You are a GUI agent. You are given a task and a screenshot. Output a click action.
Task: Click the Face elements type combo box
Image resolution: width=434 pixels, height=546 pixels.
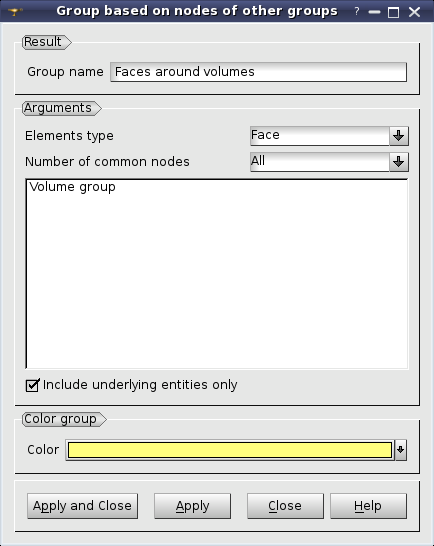pyautogui.click(x=320, y=136)
